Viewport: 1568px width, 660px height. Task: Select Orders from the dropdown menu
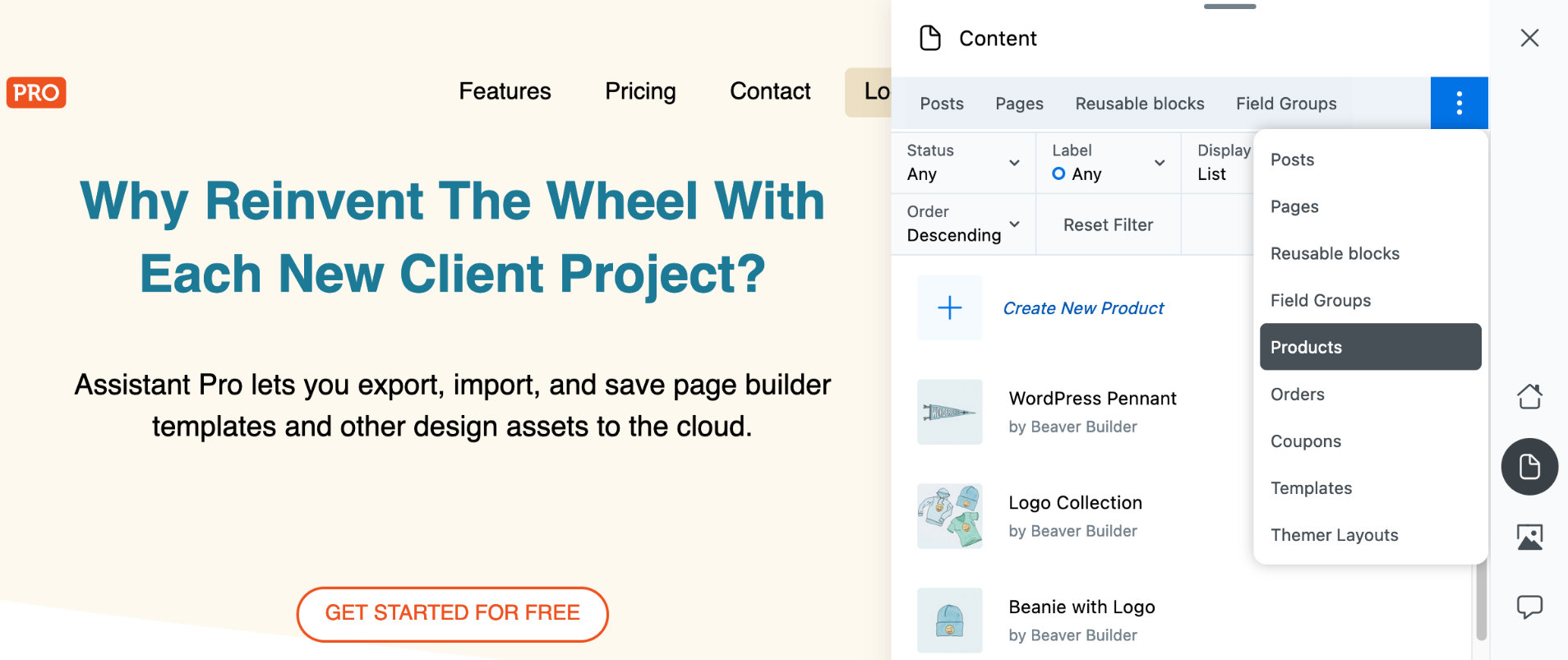click(x=1298, y=395)
